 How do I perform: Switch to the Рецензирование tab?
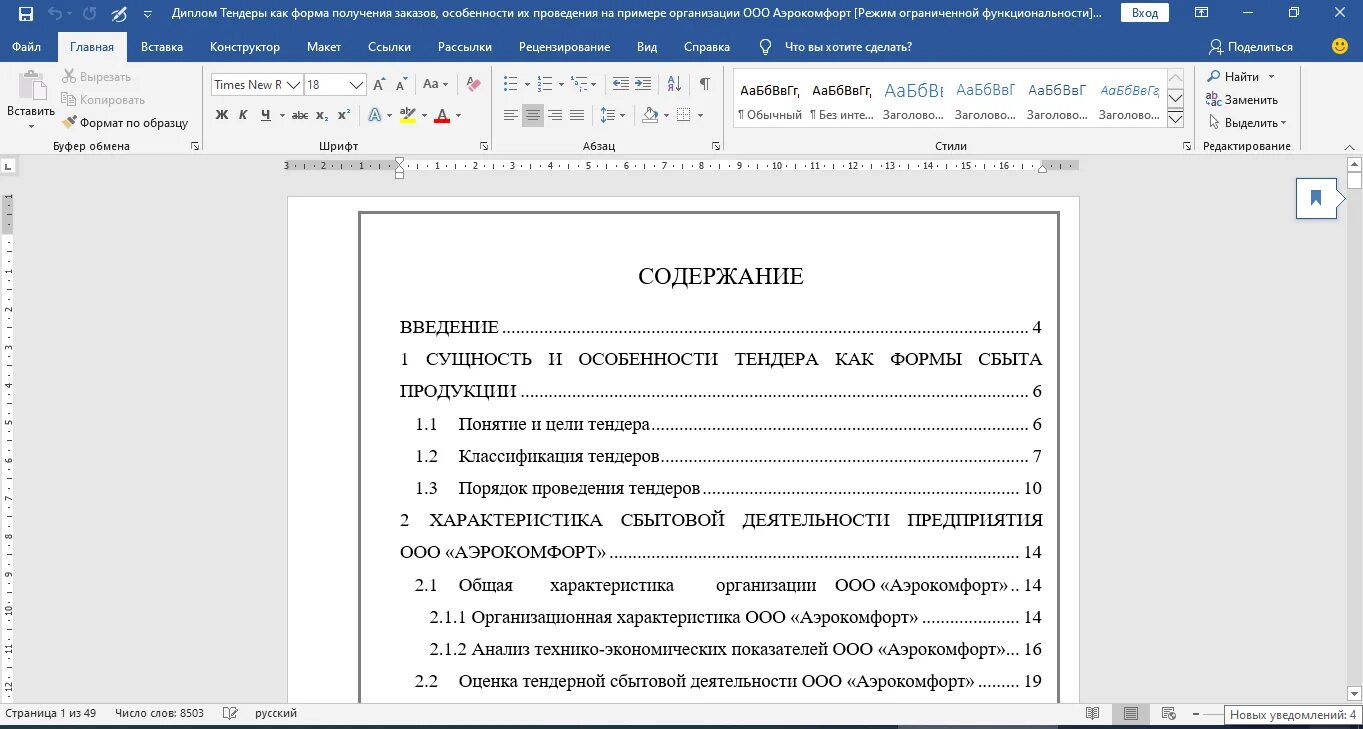(564, 47)
